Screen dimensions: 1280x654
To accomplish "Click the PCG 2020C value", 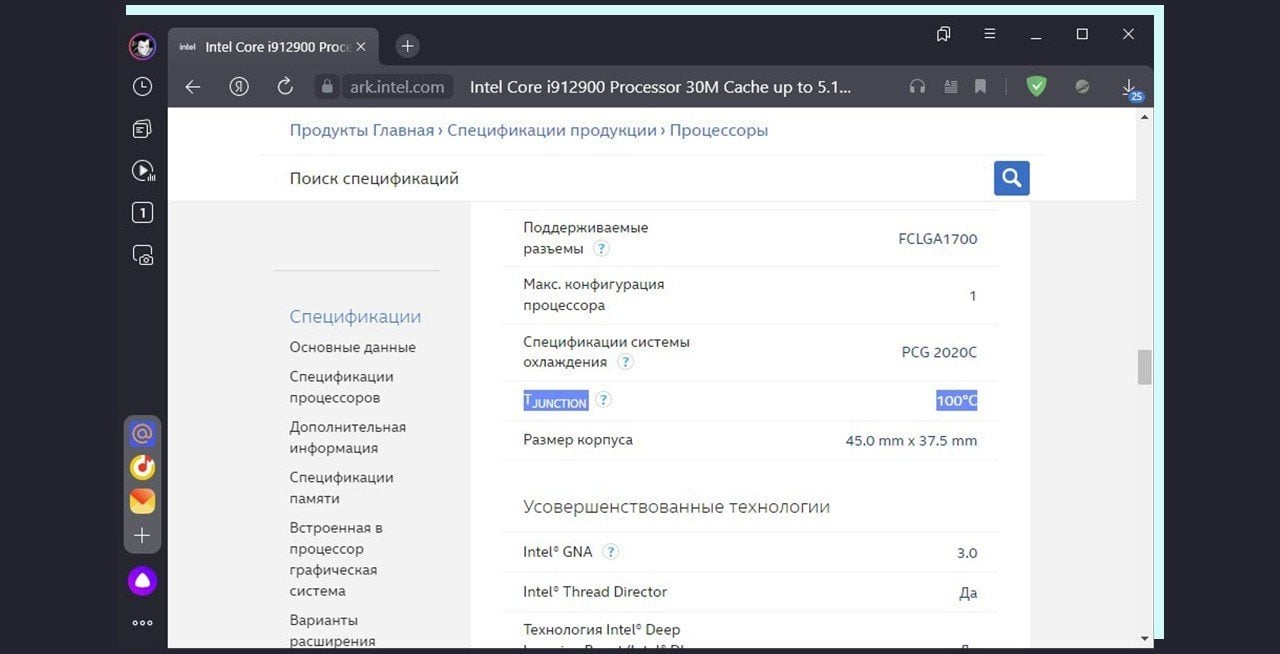I will (939, 352).
